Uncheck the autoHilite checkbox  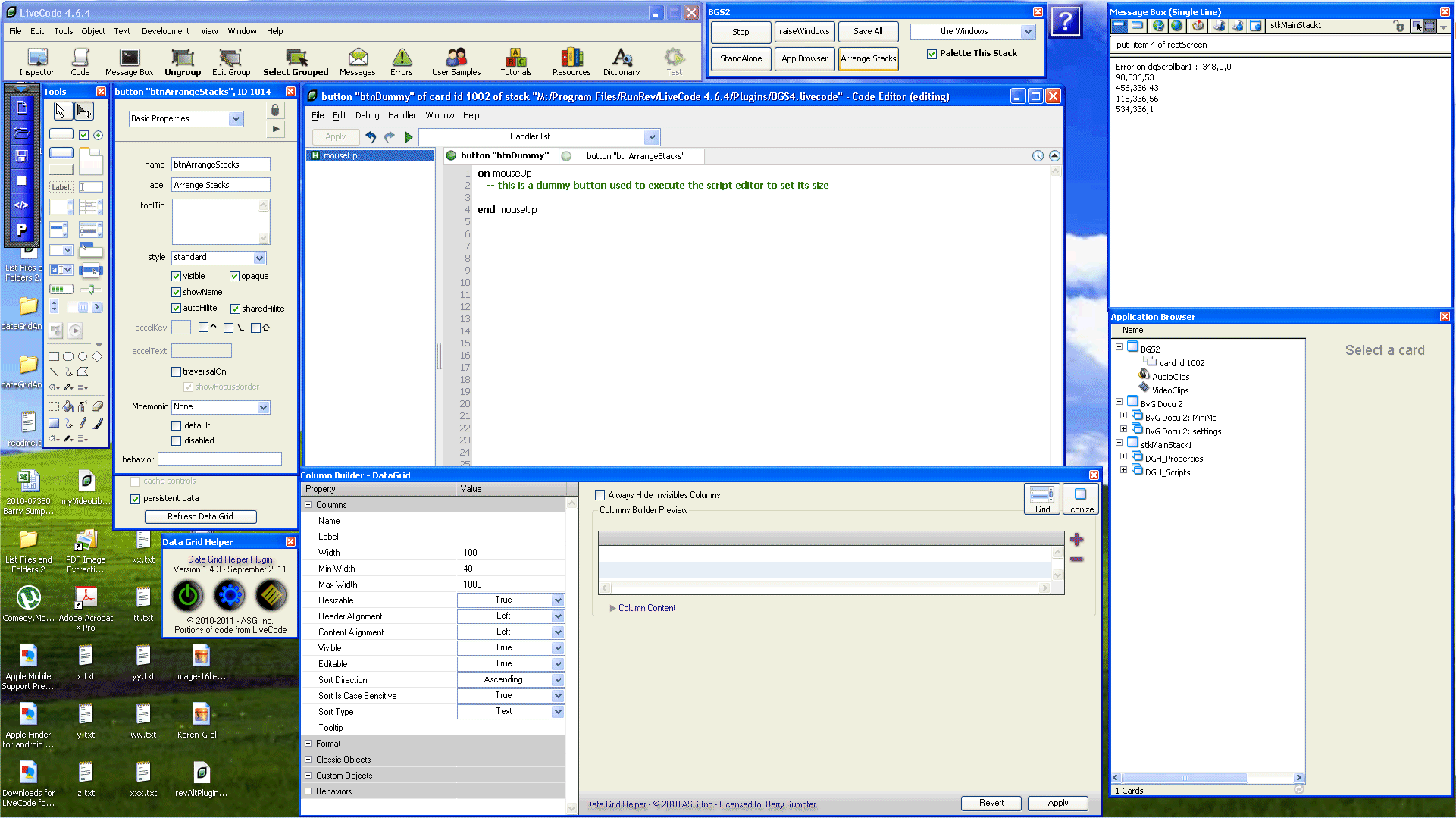click(176, 309)
